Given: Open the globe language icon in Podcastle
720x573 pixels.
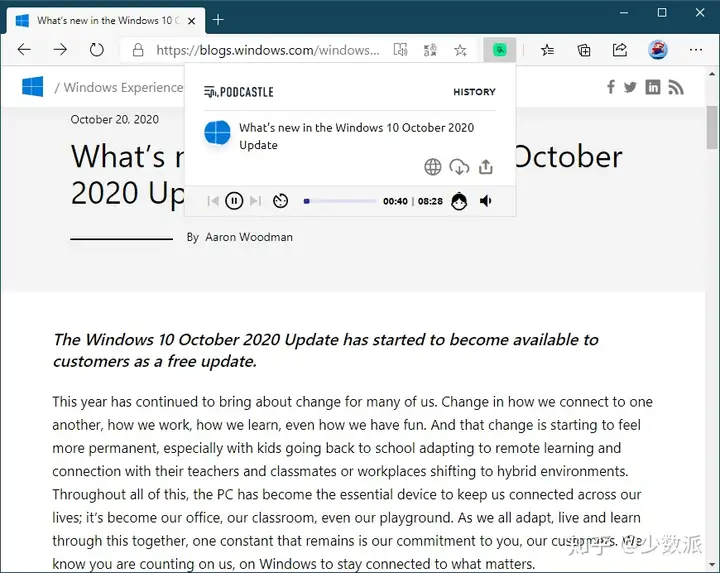Looking at the screenshot, I should (433, 167).
